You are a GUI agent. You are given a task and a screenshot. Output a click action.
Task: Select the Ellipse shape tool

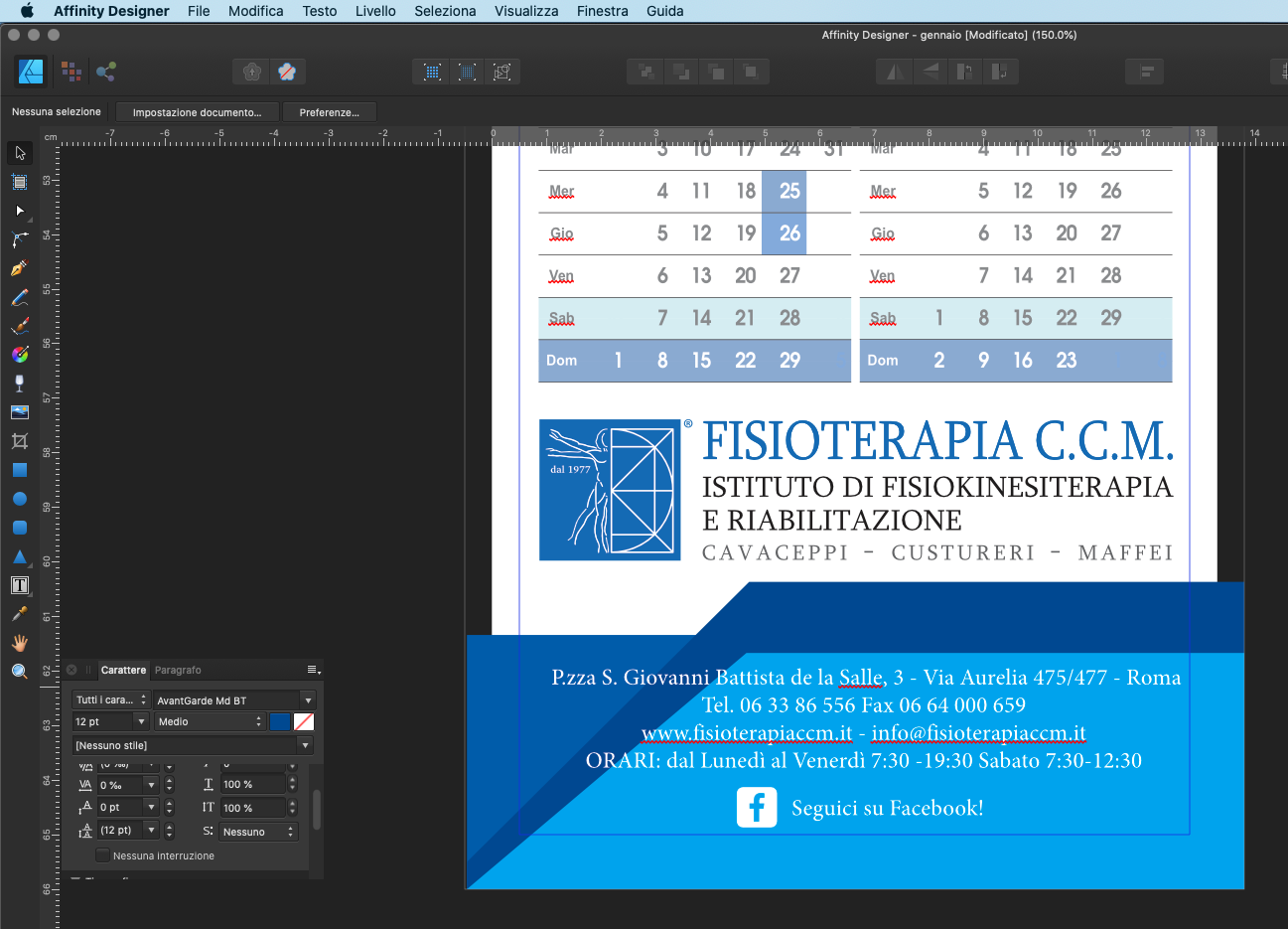pos(20,499)
